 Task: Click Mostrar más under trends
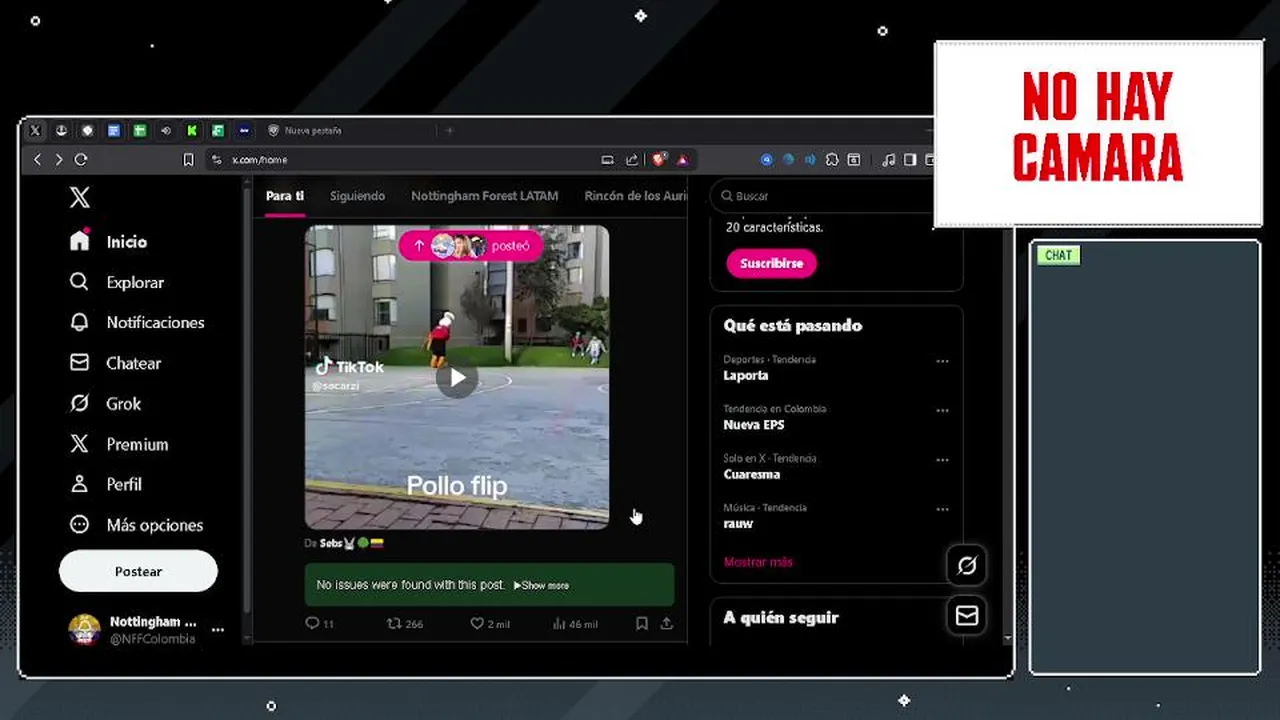click(x=758, y=562)
